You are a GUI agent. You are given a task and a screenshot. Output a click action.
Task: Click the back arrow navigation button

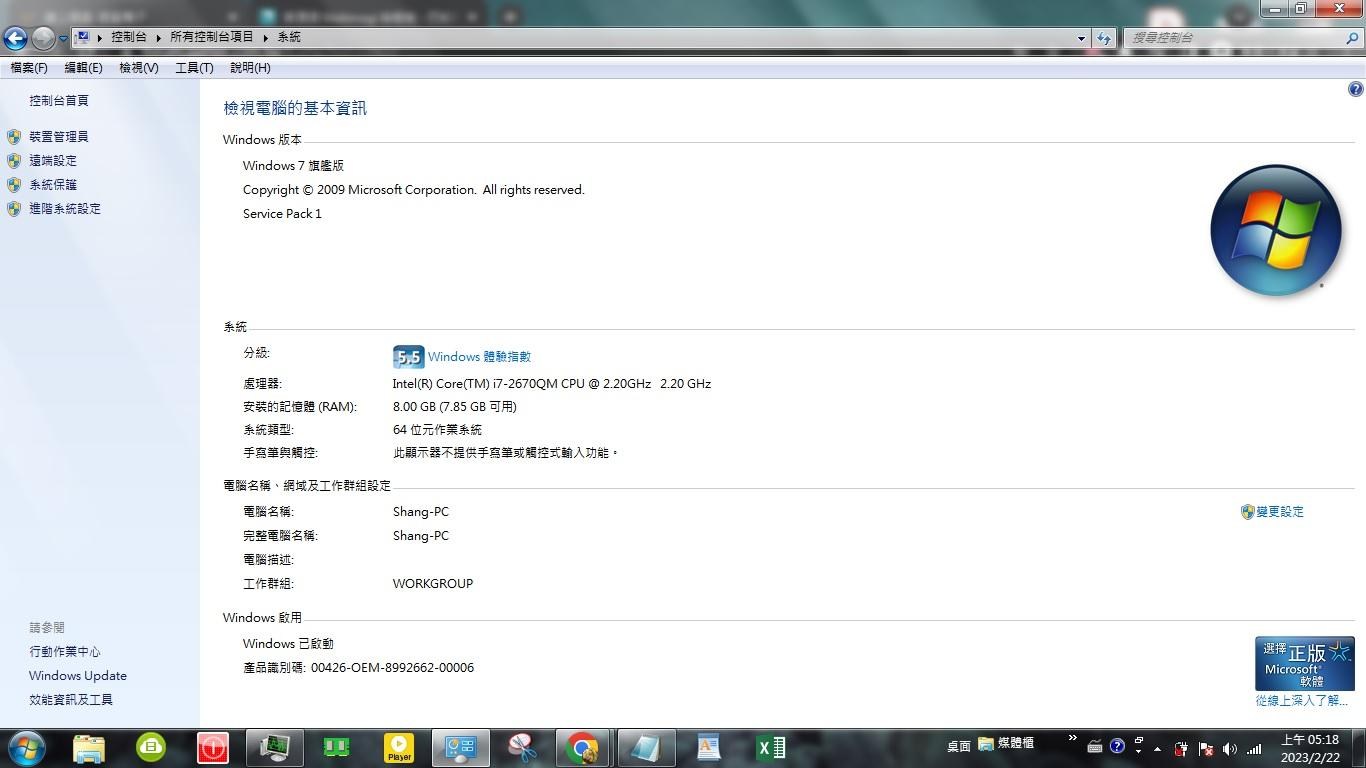15,38
